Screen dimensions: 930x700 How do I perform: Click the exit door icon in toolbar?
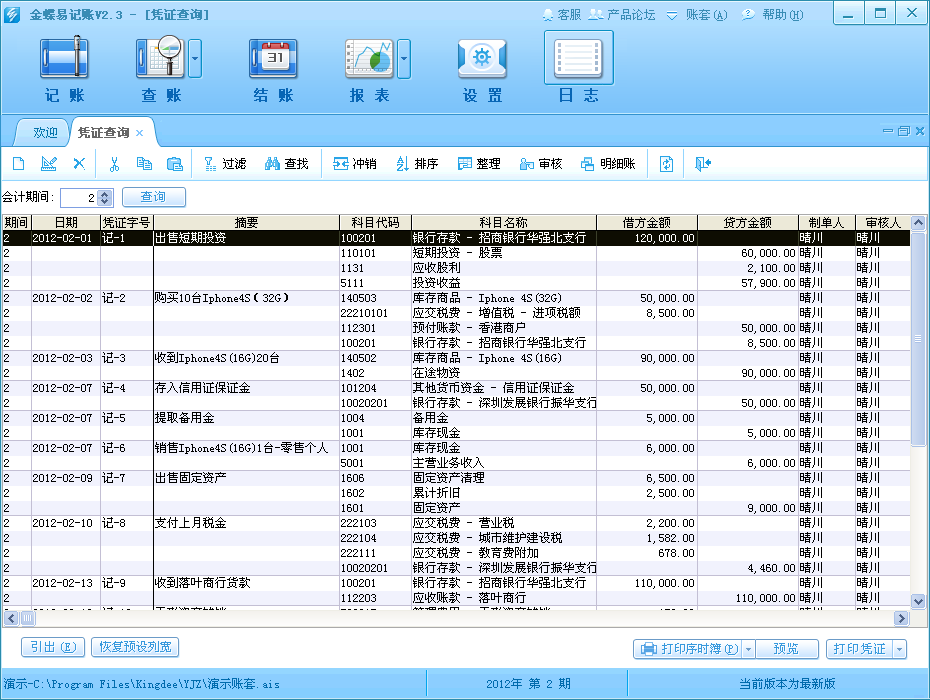pyautogui.click(x=702, y=164)
